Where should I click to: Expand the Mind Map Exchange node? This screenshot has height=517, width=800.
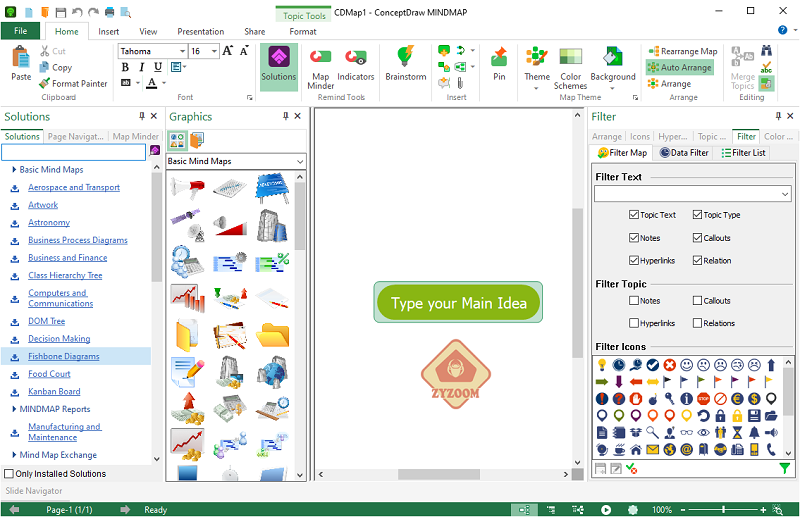[x=14, y=455]
